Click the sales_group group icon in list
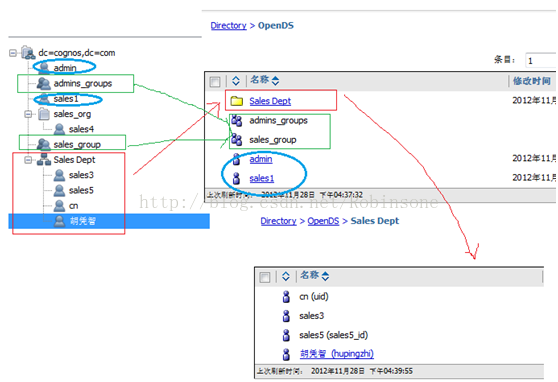The image size is (558, 382). point(237,140)
